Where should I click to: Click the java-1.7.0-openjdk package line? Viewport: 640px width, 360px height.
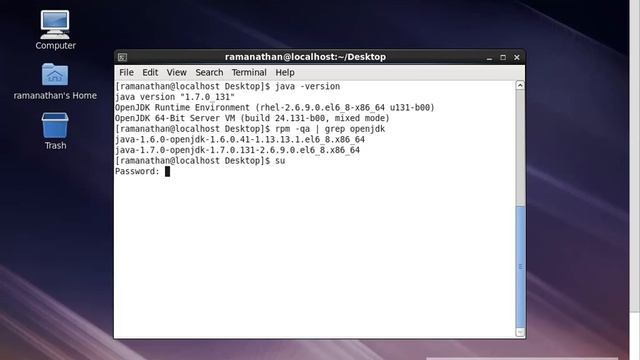click(x=237, y=150)
